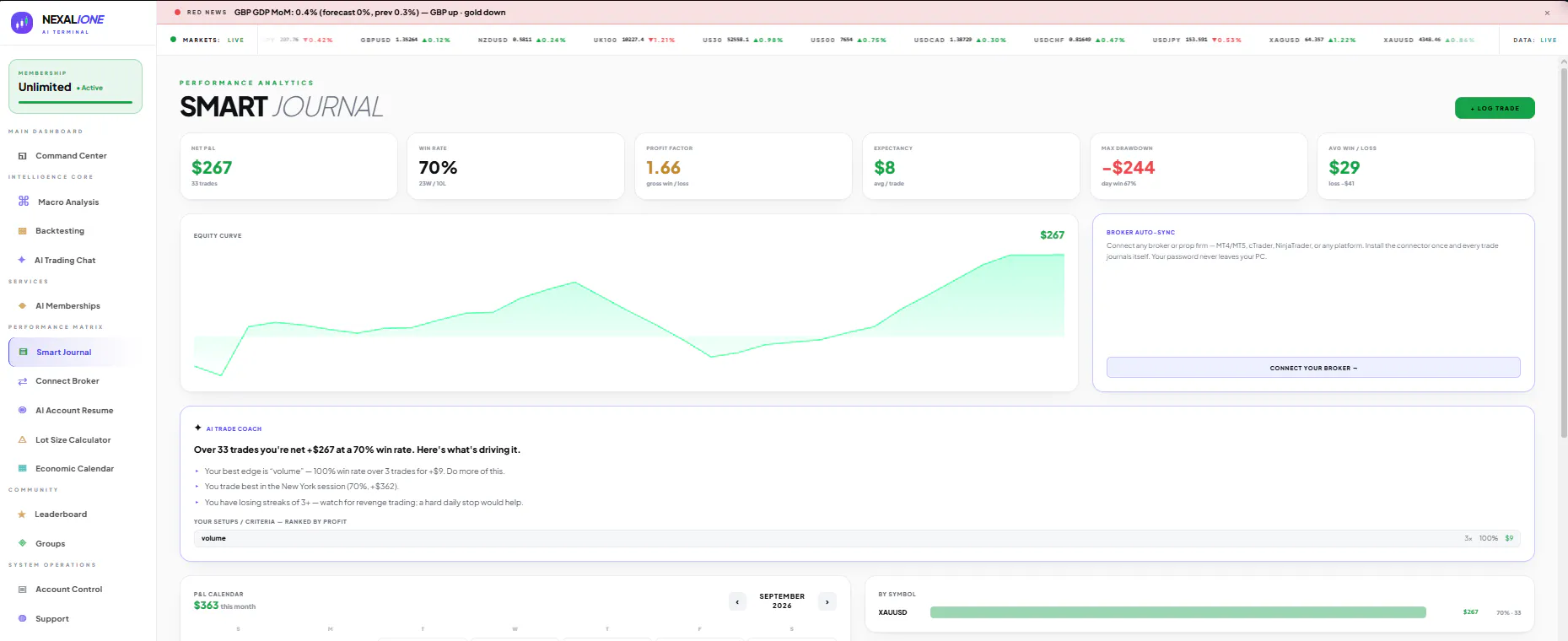Viewport: 1568px width, 641px height.
Task: Open Economic Calendar page
Action: pyautogui.click(x=74, y=469)
